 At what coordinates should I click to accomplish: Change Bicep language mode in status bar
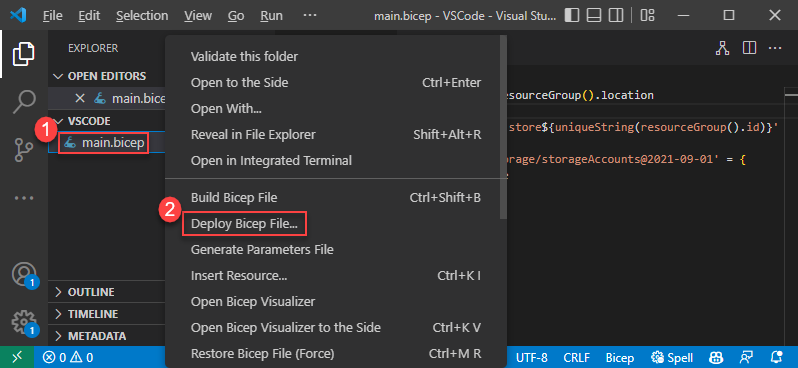click(620, 357)
